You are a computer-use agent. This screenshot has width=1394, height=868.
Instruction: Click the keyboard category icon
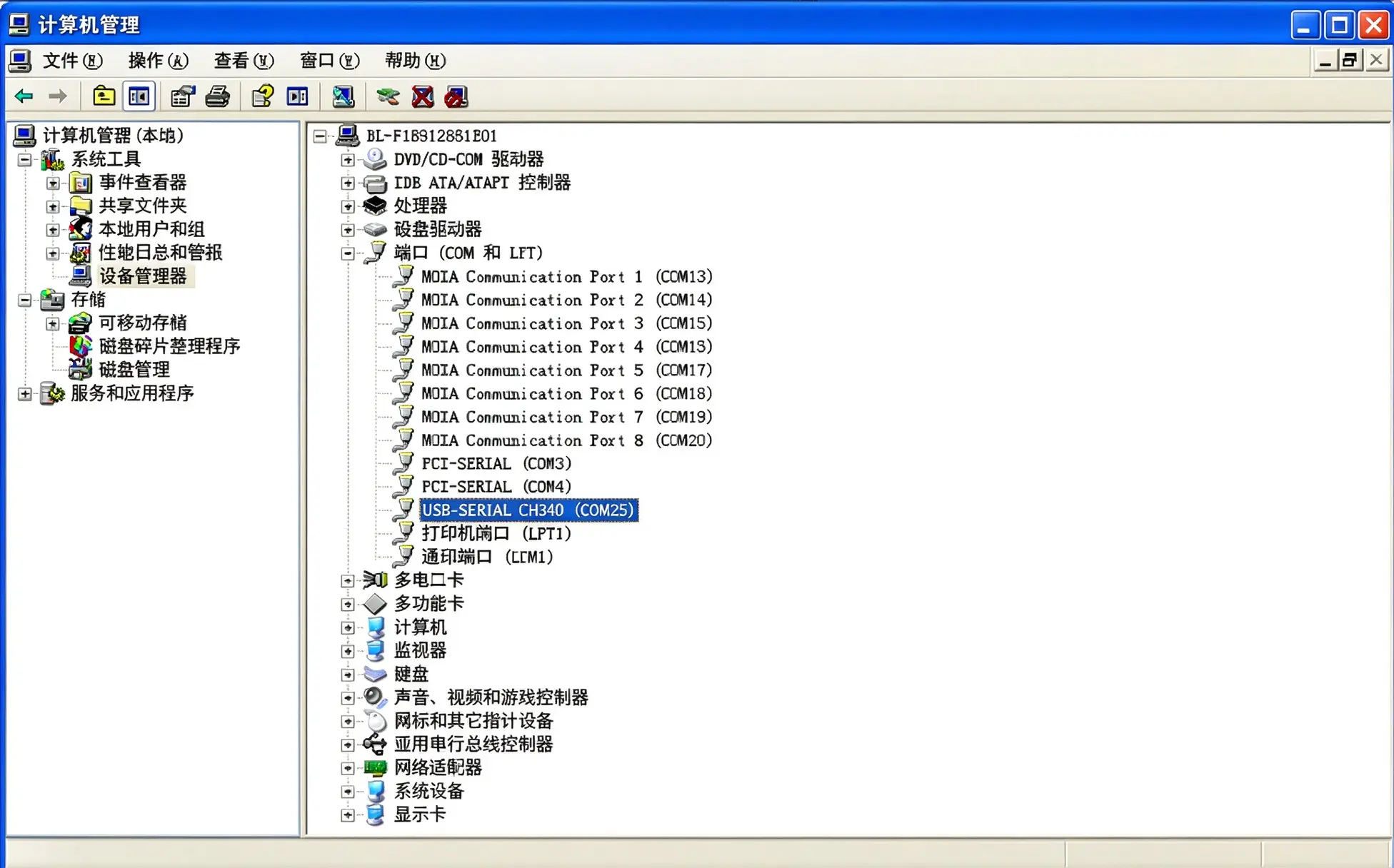pos(375,674)
